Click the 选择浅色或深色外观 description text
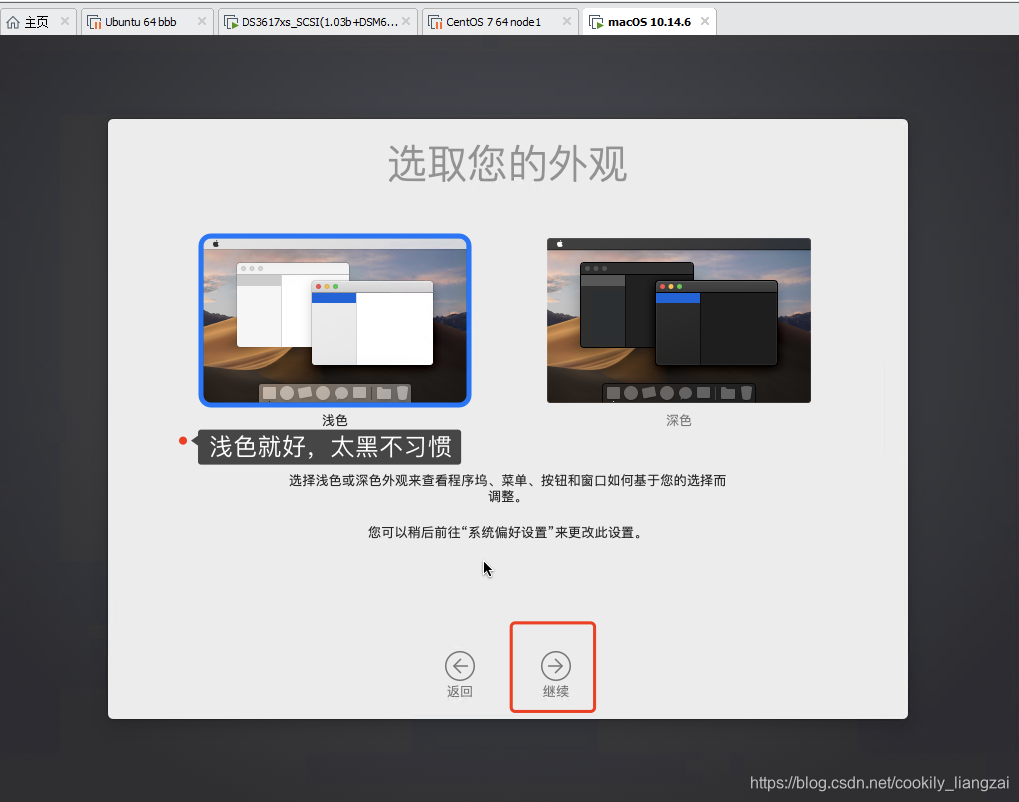The width and height of the screenshot is (1019, 802). pyautogui.click(x=508, y=488)
